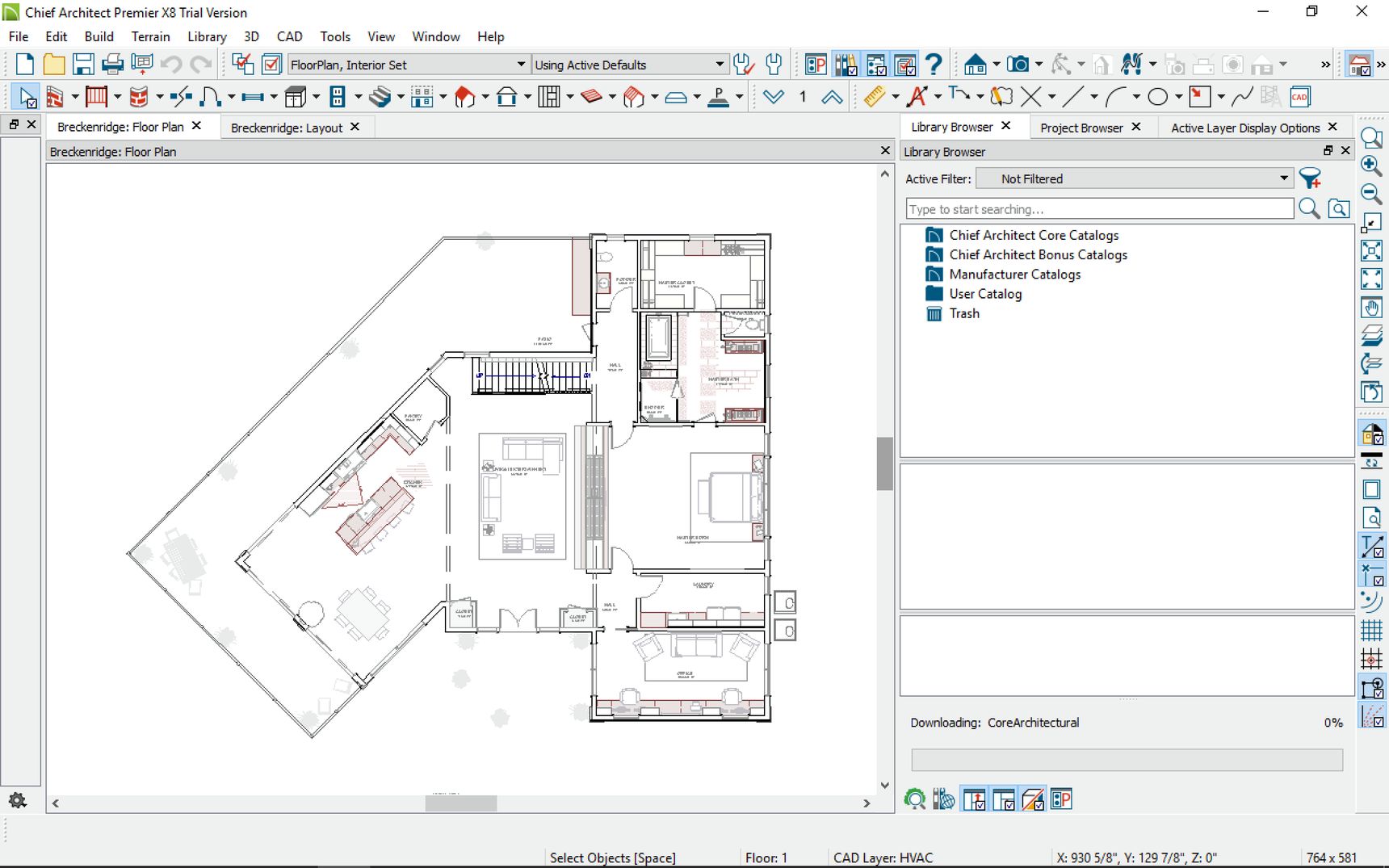
Task: Expand the Circle tool dropdown arrow
Action: [x=1179, y=98]
